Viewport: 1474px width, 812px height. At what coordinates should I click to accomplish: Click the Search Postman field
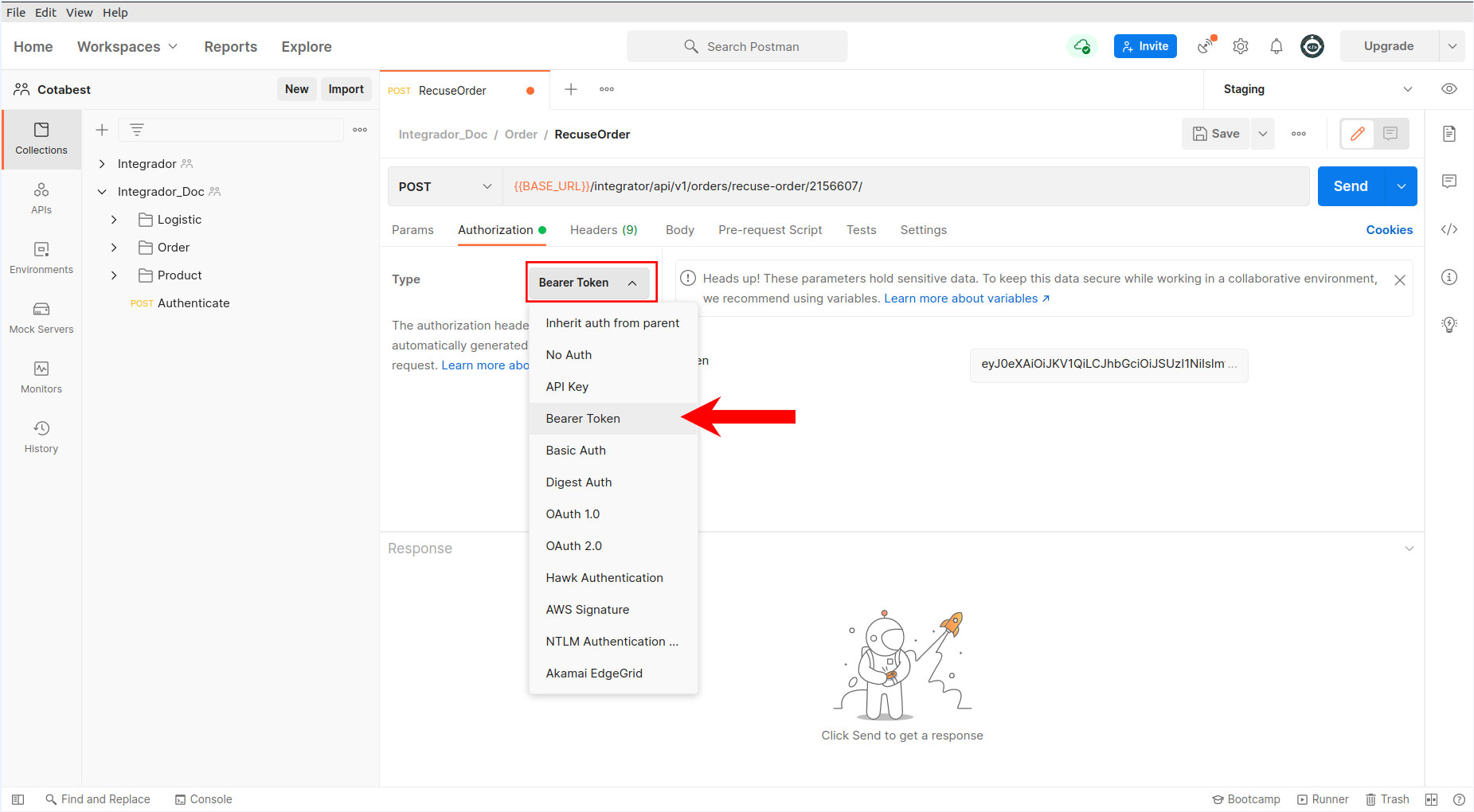[737, 46]
